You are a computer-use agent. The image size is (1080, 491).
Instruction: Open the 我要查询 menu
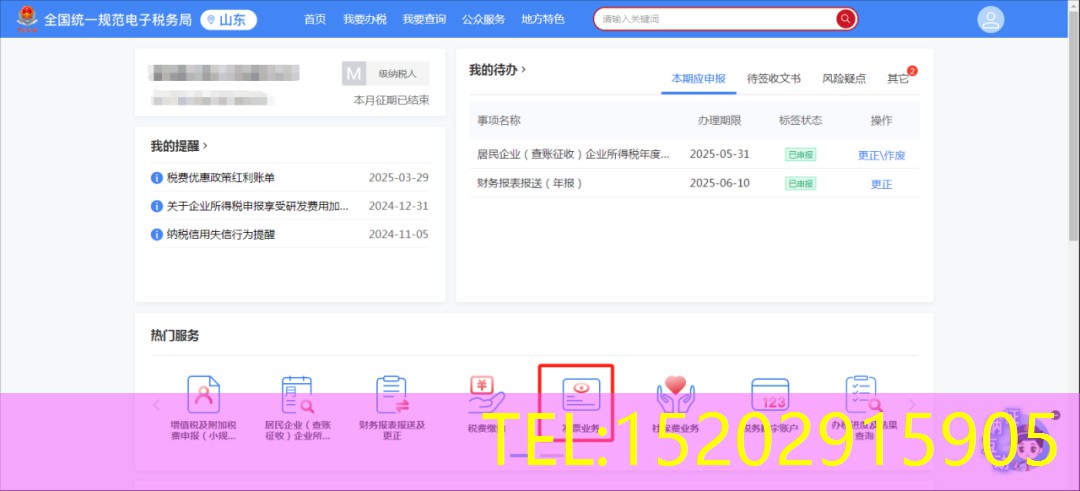coord(424,19)
